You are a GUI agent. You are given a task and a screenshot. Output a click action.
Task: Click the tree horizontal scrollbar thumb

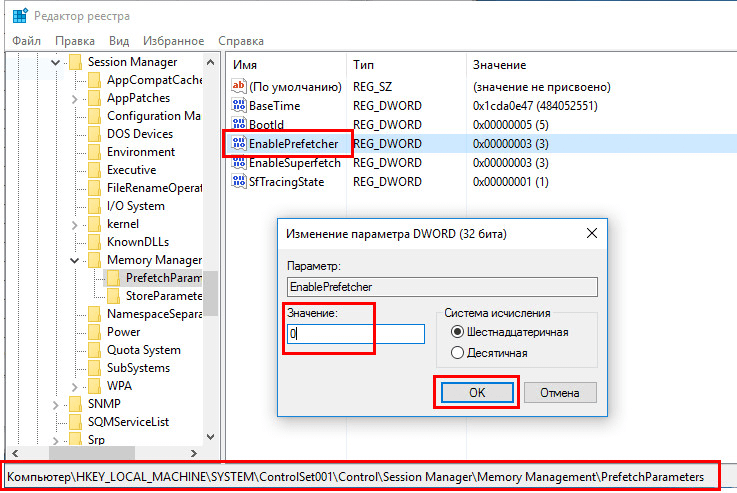pyautogui.click(x=92, y=453)
